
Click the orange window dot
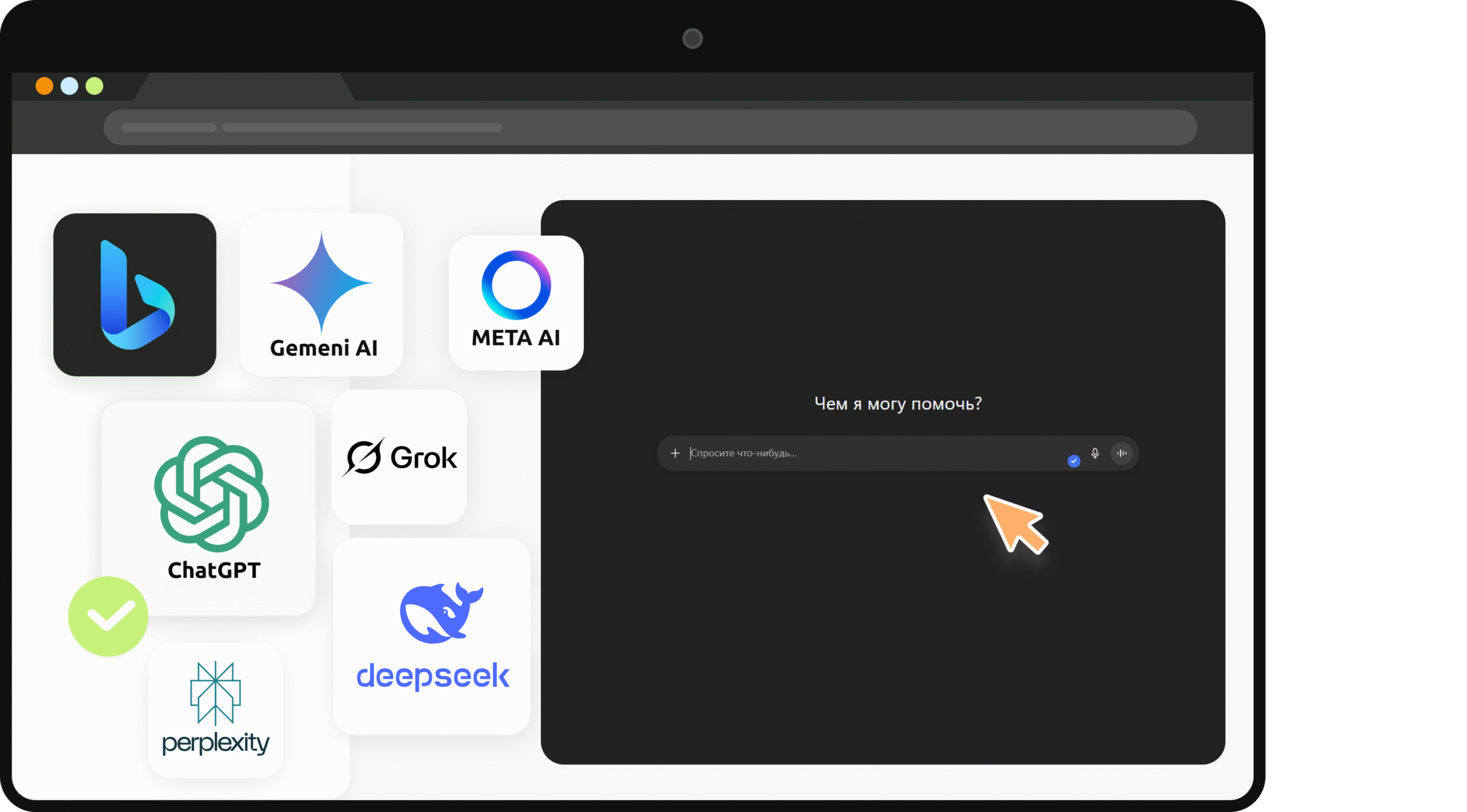click(x=44, y=86)
